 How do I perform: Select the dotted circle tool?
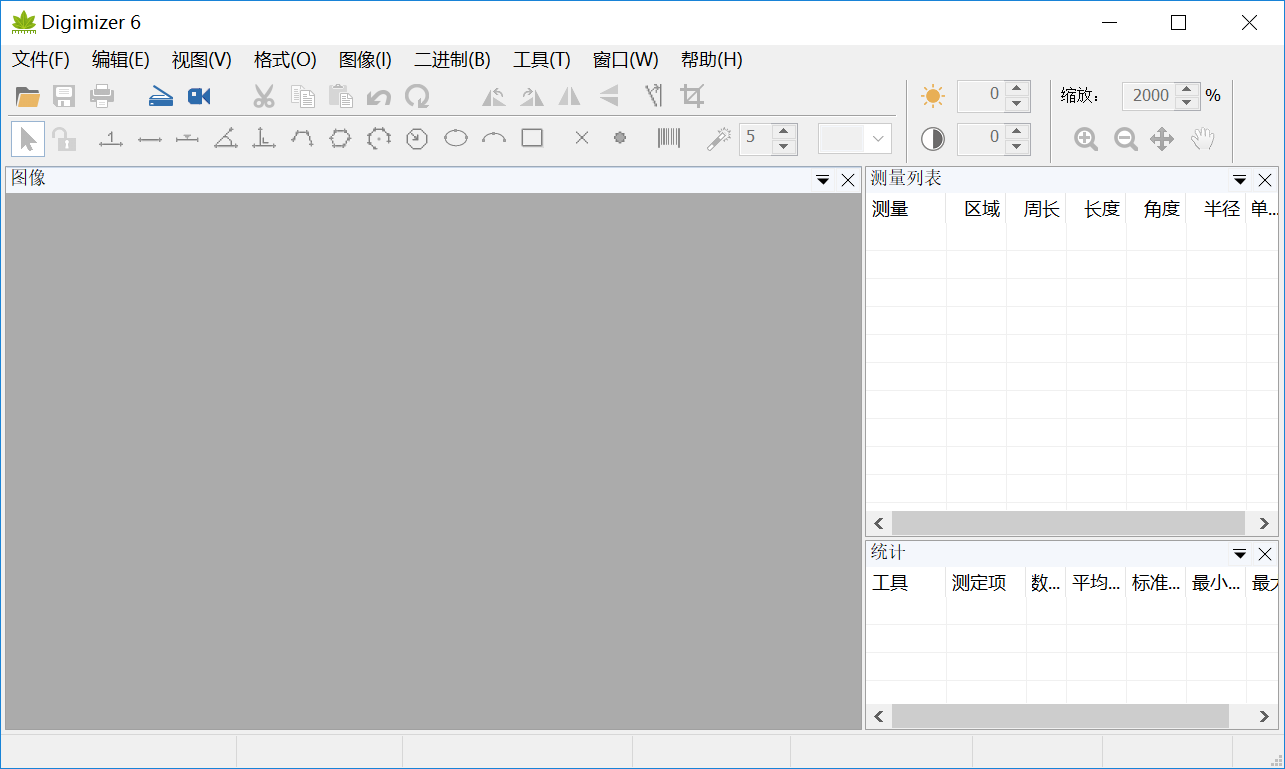[378, 139]
